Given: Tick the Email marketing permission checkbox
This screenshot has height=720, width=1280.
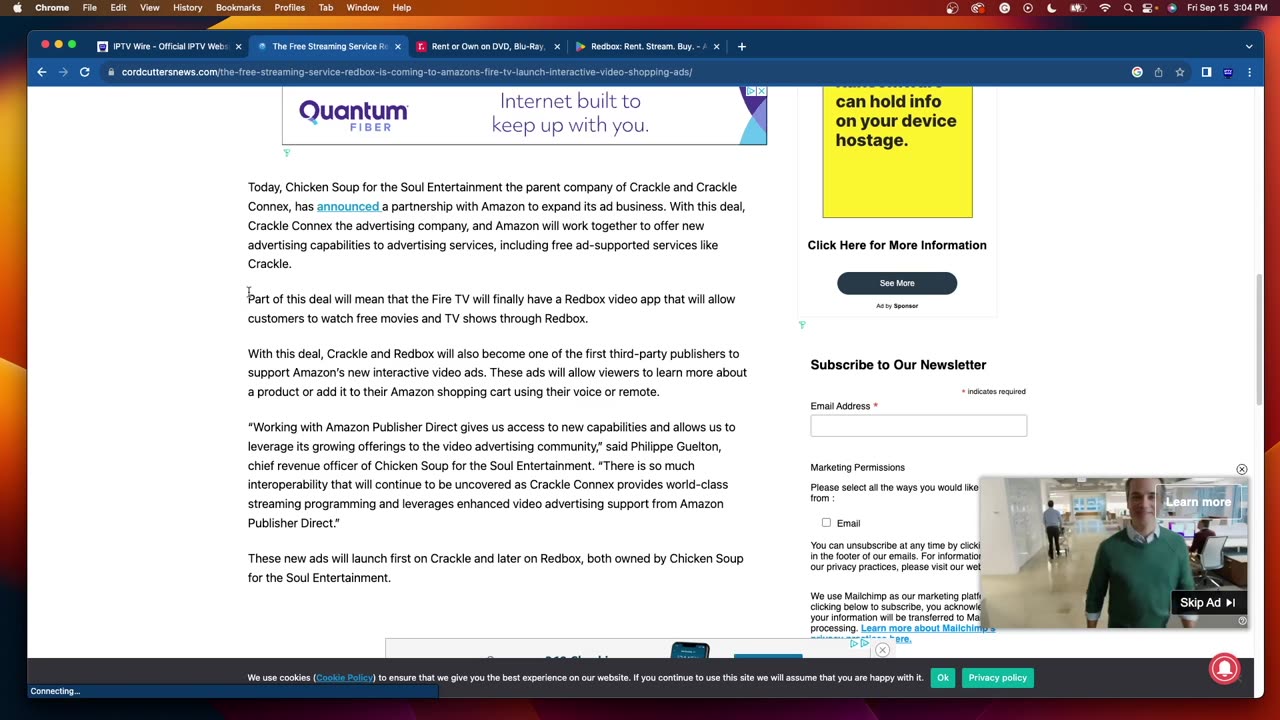Looking at the screenshot, I should (x=826, y=523).
